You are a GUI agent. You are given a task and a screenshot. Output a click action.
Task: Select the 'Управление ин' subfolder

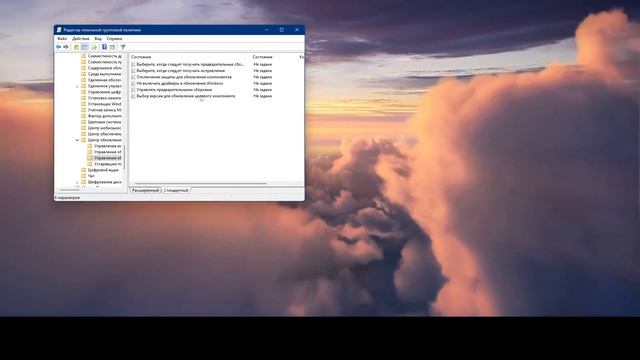[108, 146]
